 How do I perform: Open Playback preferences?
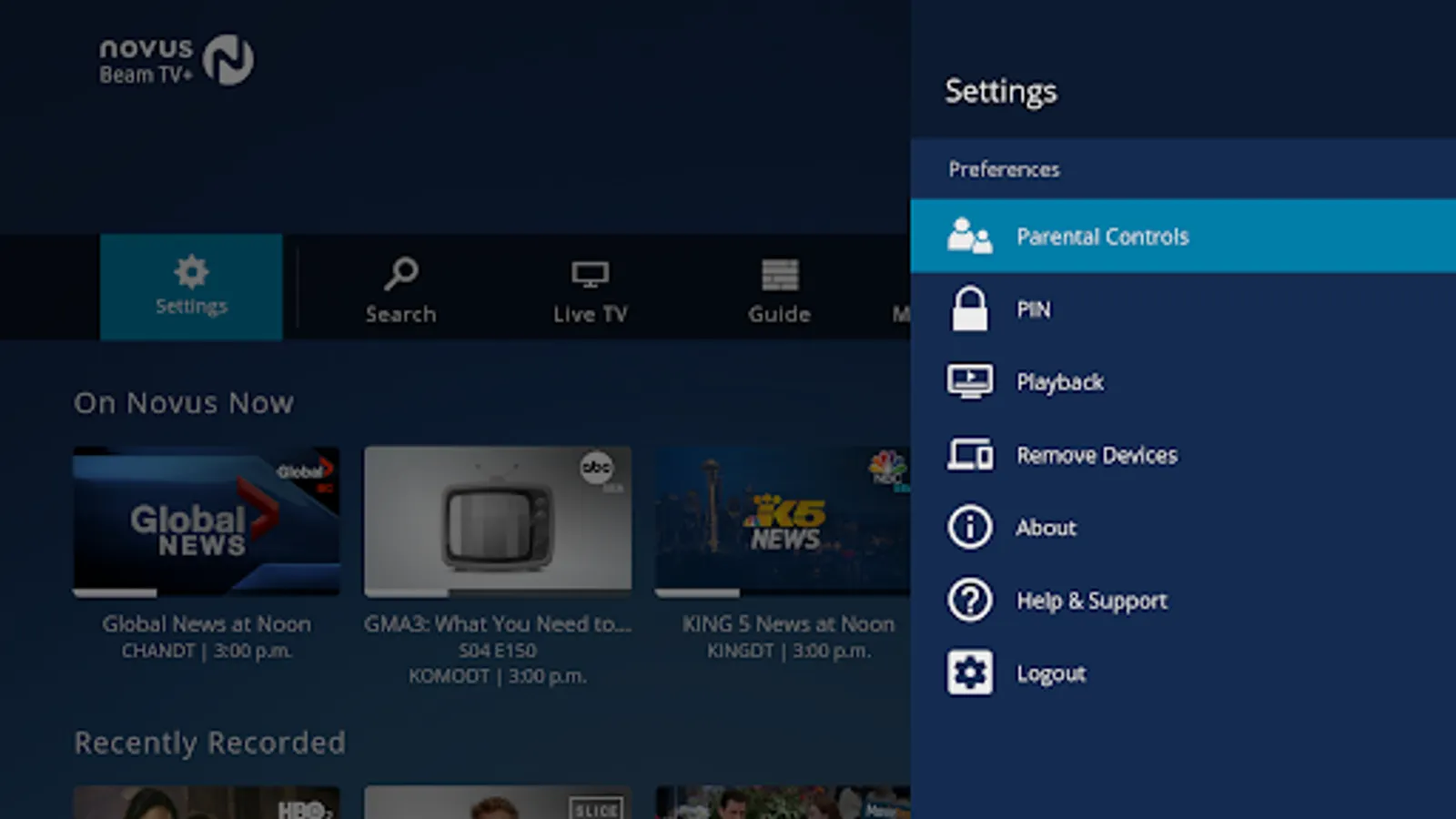pyautogui.click(x=1183, y=381)
